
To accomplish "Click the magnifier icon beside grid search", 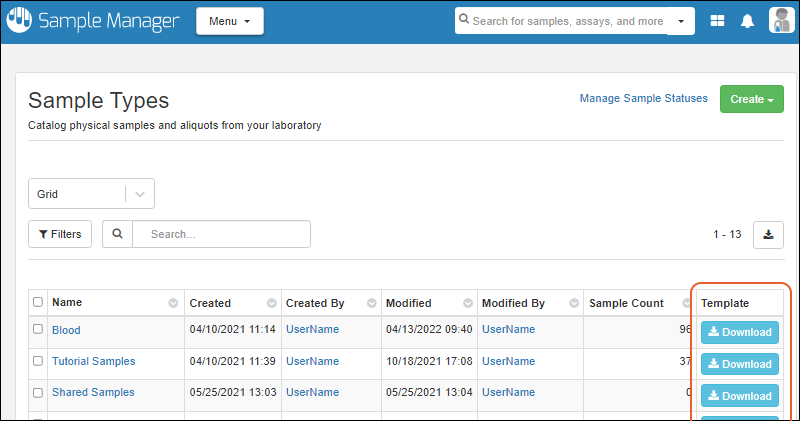I will click(x=118, y=234).
